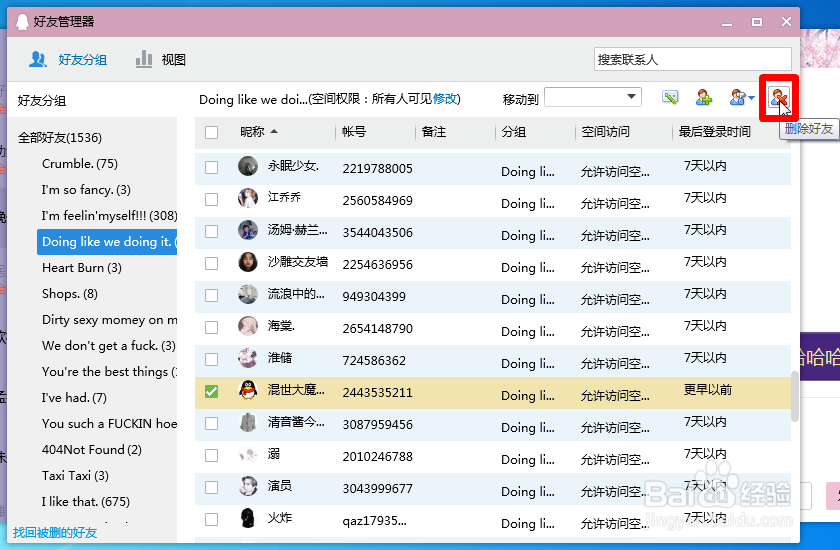This screenshot has height=550, width=840.
Task: Click the 备注 column header
Action: [434, 132]
